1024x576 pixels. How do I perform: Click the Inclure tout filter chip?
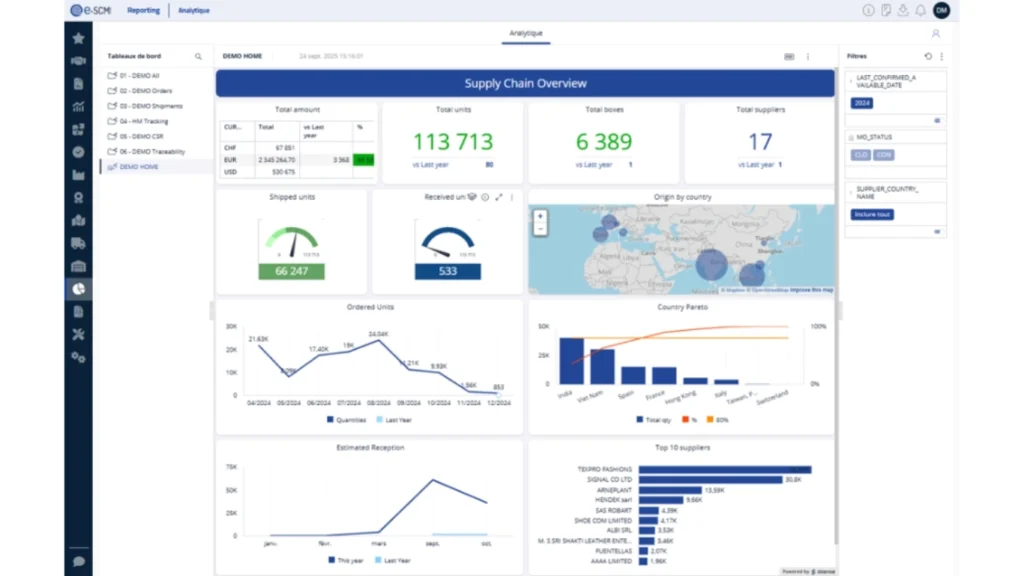(x=872, y=214)
